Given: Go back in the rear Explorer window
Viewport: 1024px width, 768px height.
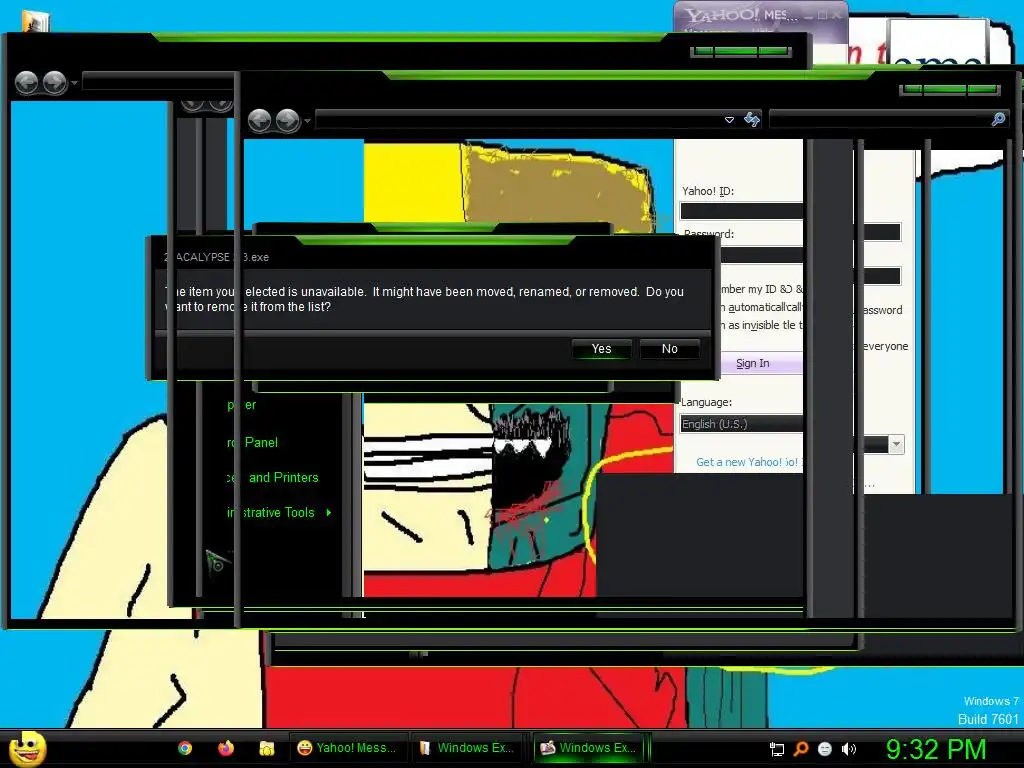Looking at the screenshot, I should pos(27,83).
